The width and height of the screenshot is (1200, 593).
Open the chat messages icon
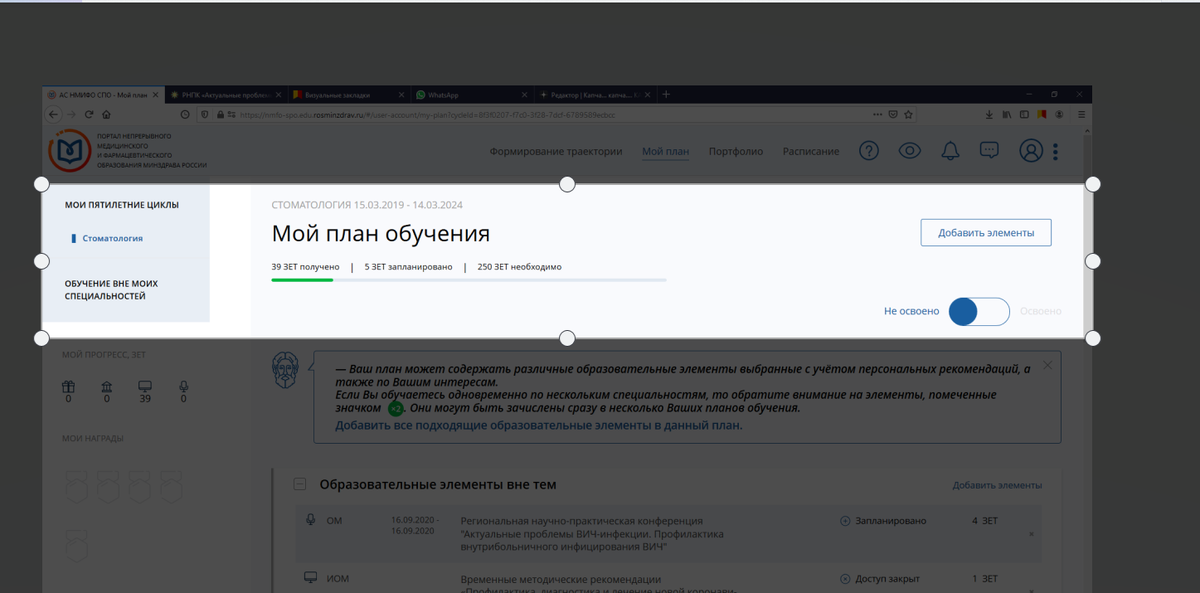989,151
